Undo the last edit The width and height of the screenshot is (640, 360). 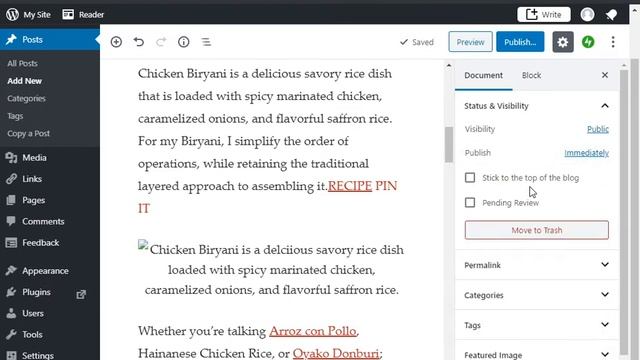coord(139,42)
